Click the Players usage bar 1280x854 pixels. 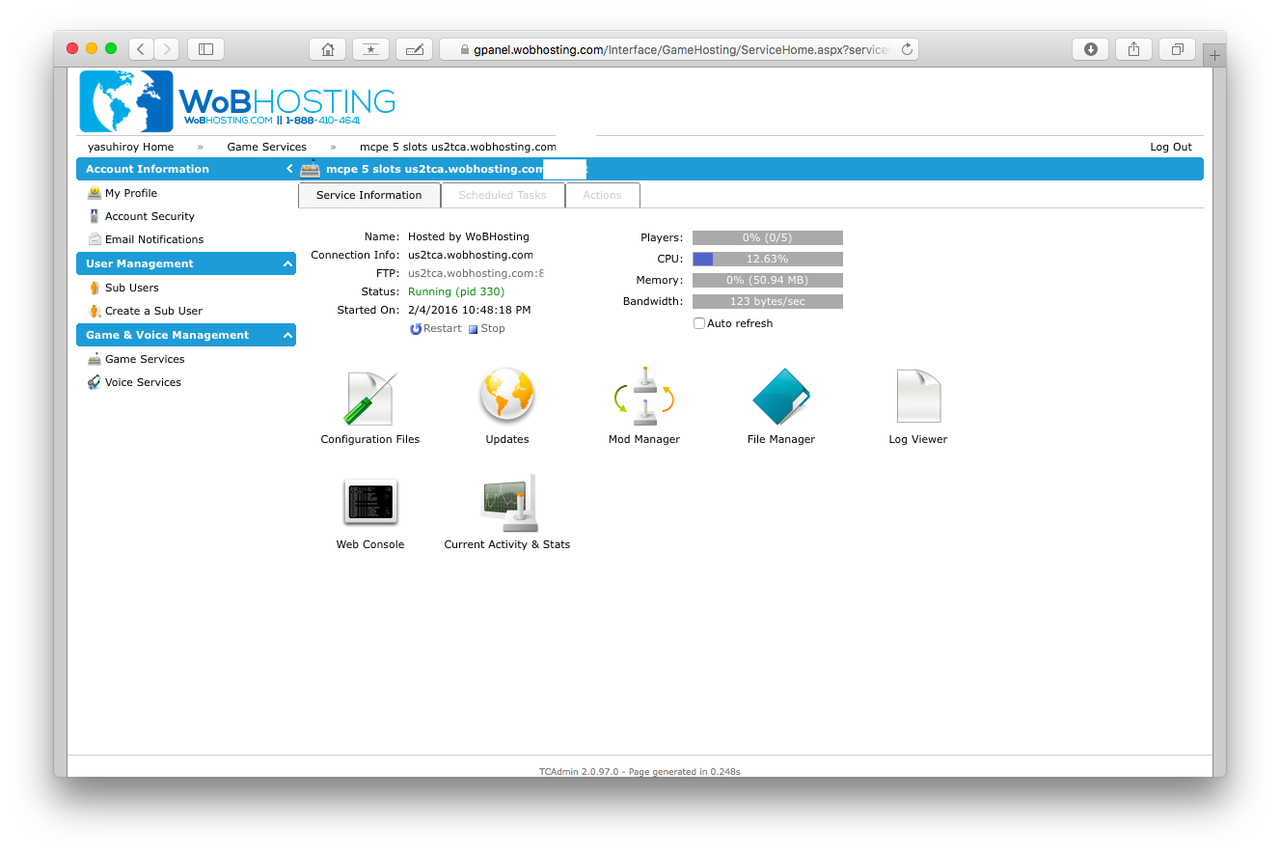tap(768, 238)
